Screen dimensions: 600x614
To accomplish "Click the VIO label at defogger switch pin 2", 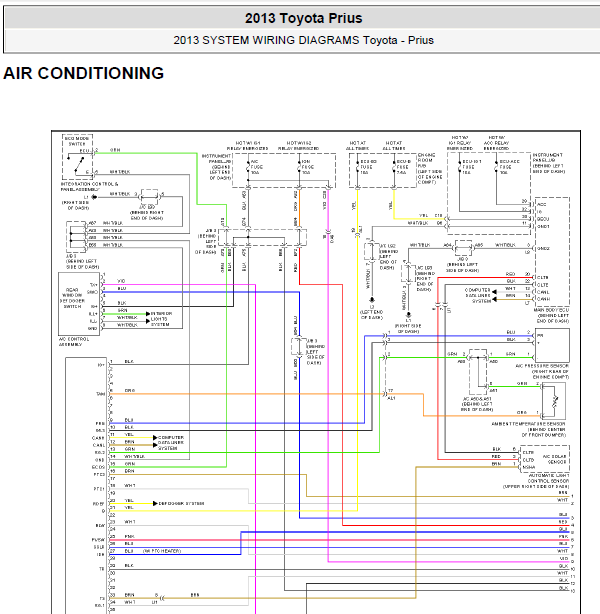I will pos(121,281).
